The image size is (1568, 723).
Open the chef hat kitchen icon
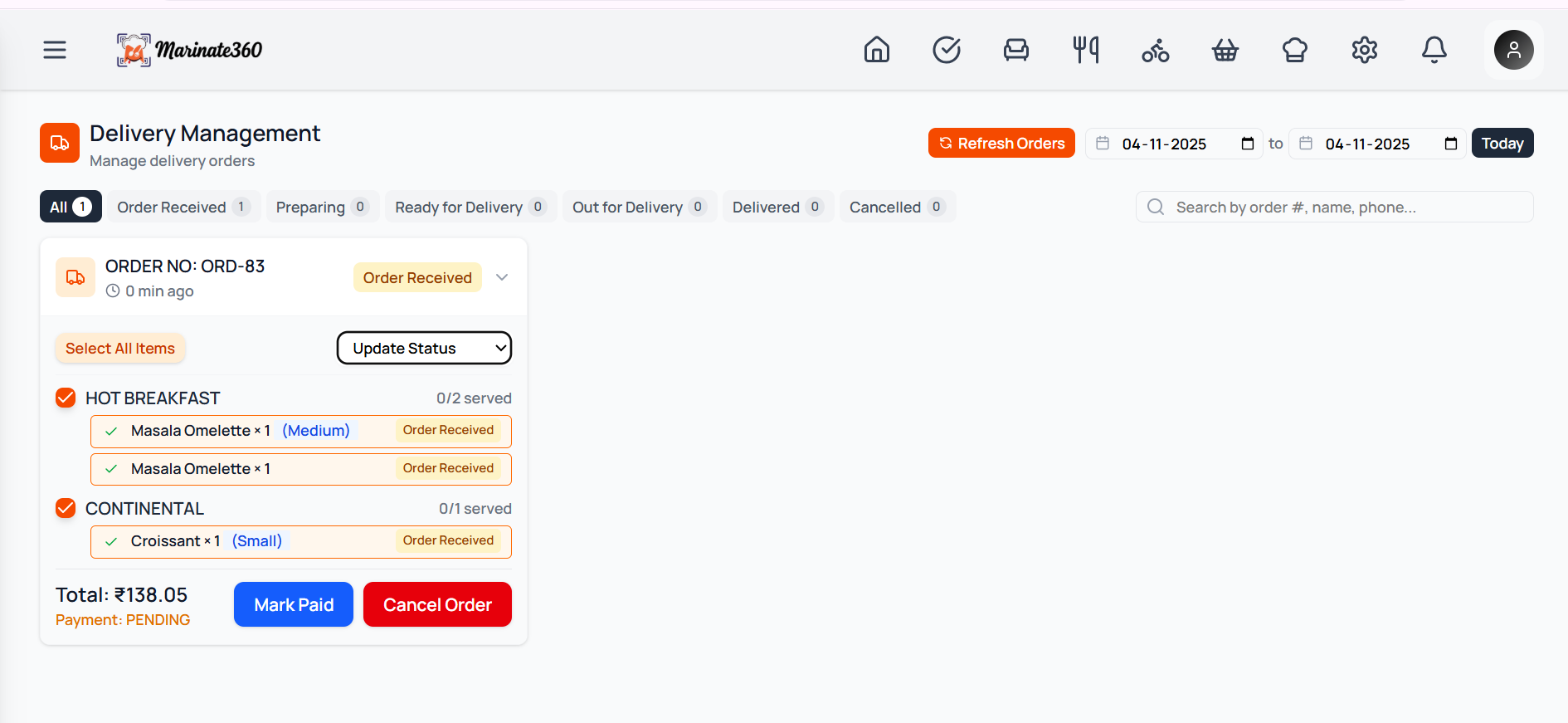coord(1295,50)
